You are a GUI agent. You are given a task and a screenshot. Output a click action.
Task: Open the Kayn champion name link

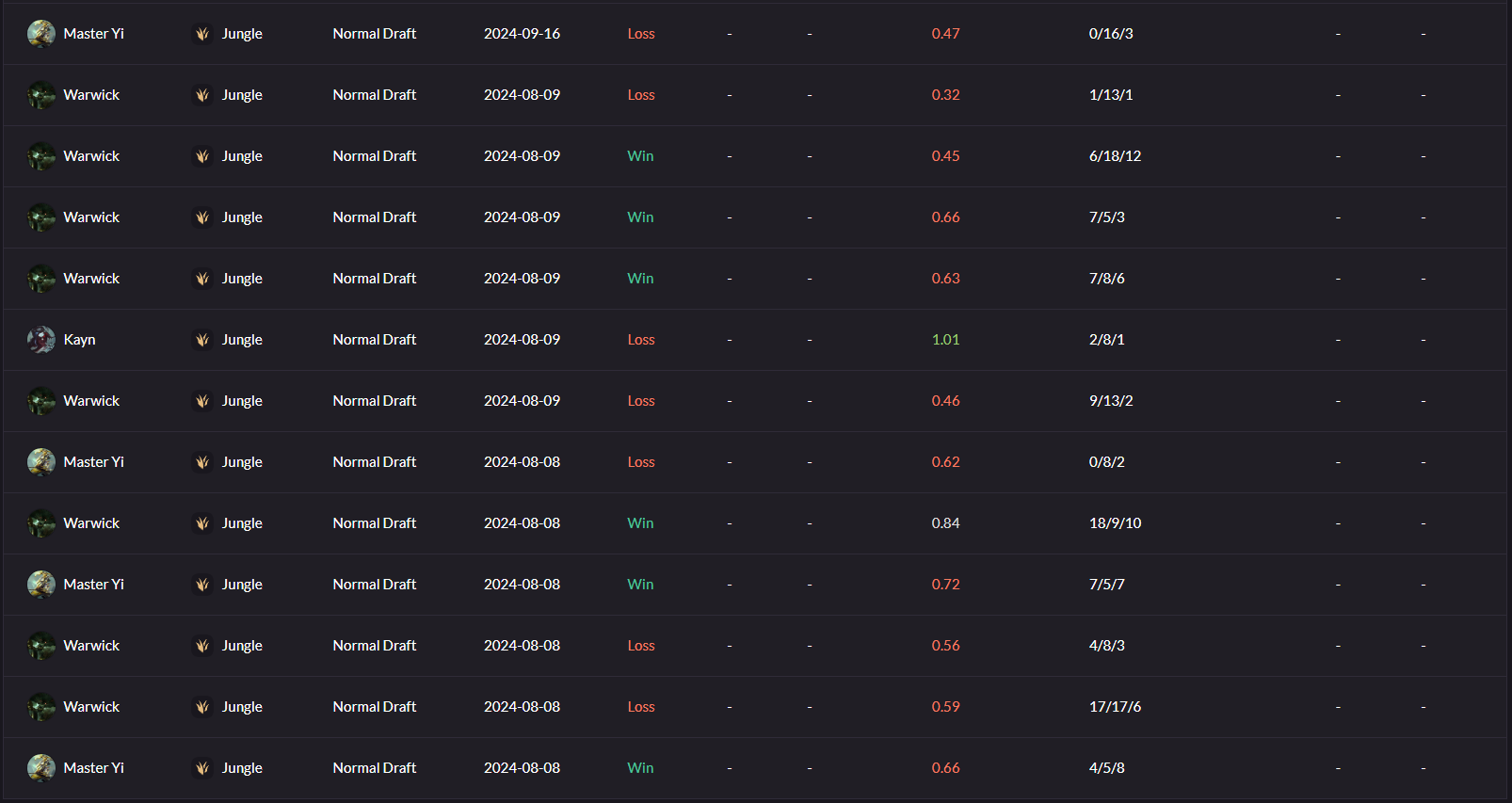[79, 340]
